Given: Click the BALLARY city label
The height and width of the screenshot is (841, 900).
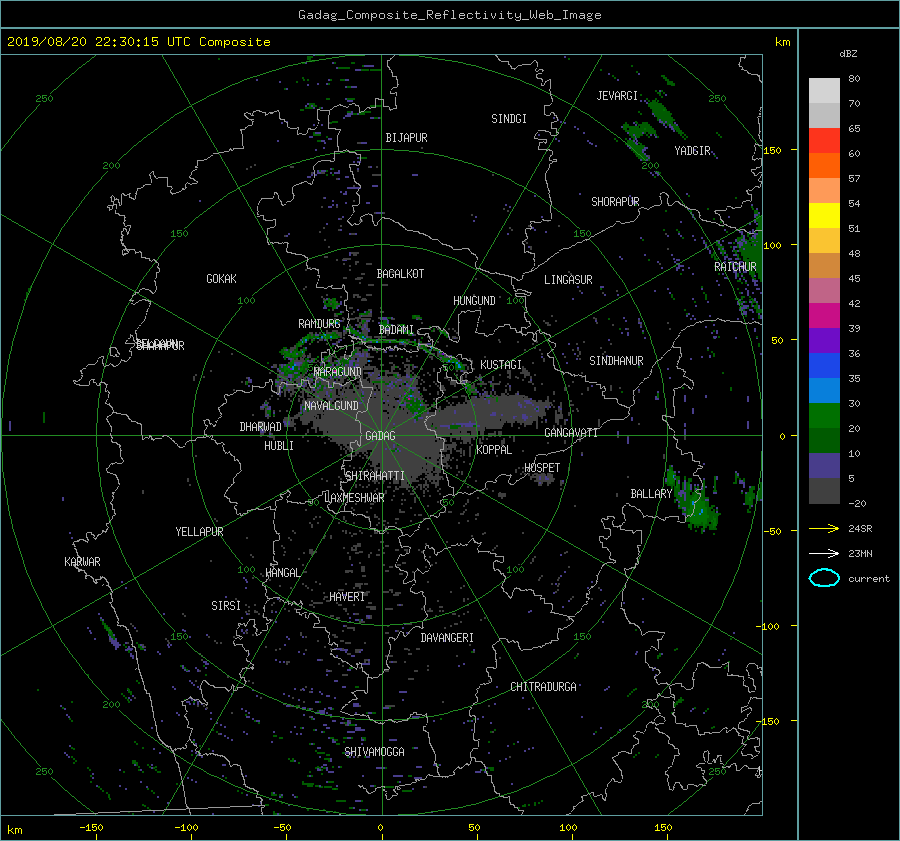Looking at the screenshot, I should coord(651,494).
